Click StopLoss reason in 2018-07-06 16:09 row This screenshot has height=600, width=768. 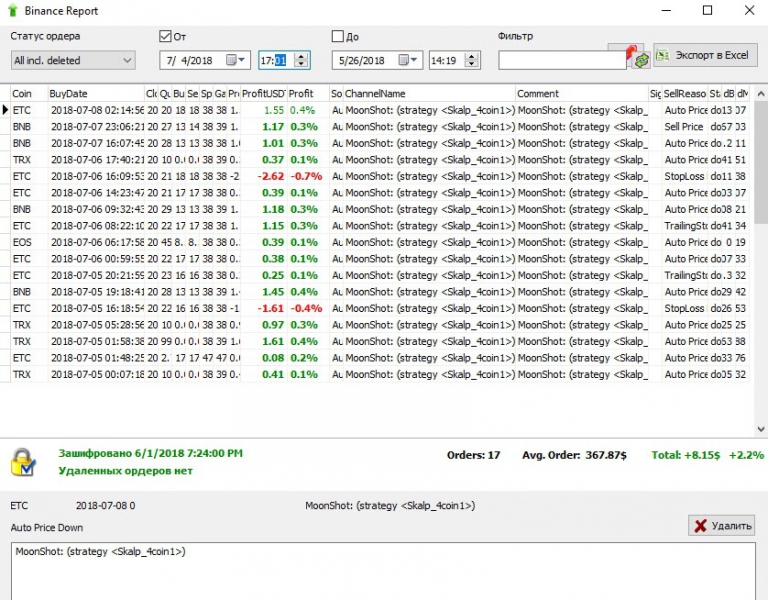click(x=684, y=176)
